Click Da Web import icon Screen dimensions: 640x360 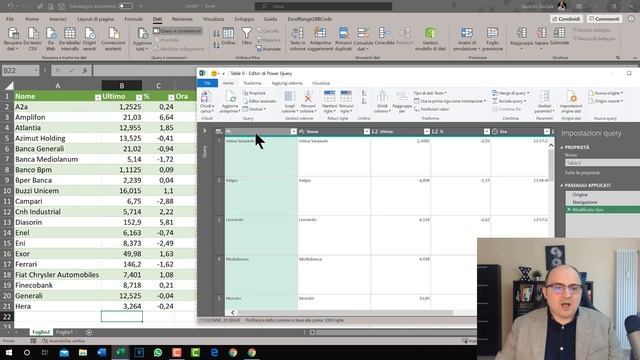[51, 39]
